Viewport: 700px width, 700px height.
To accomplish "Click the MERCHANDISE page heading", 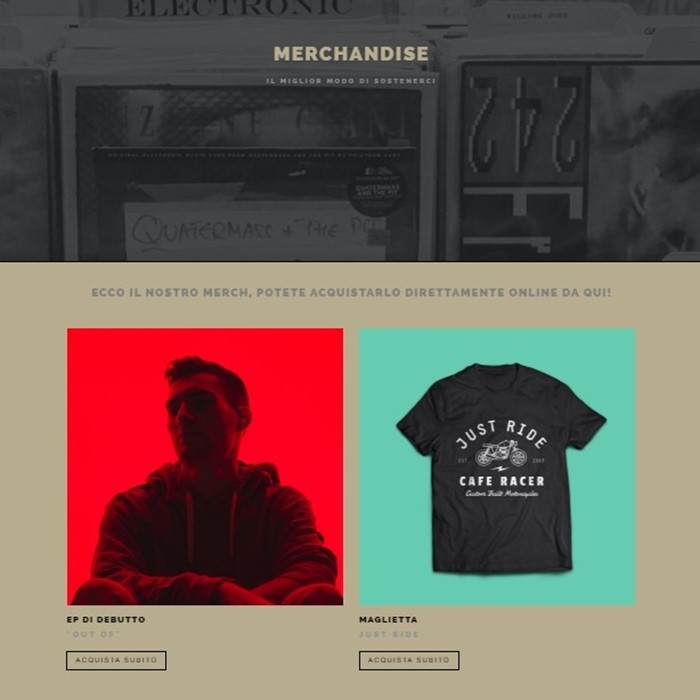I will (351, 54).
